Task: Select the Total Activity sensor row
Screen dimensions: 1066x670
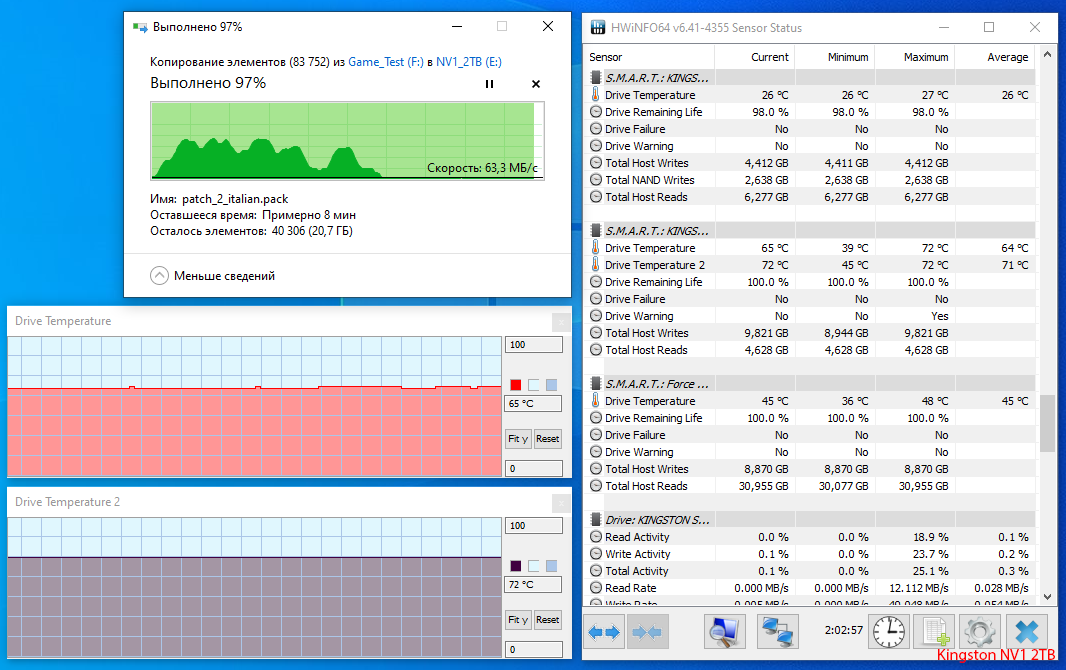Action: tap(810, 571)
